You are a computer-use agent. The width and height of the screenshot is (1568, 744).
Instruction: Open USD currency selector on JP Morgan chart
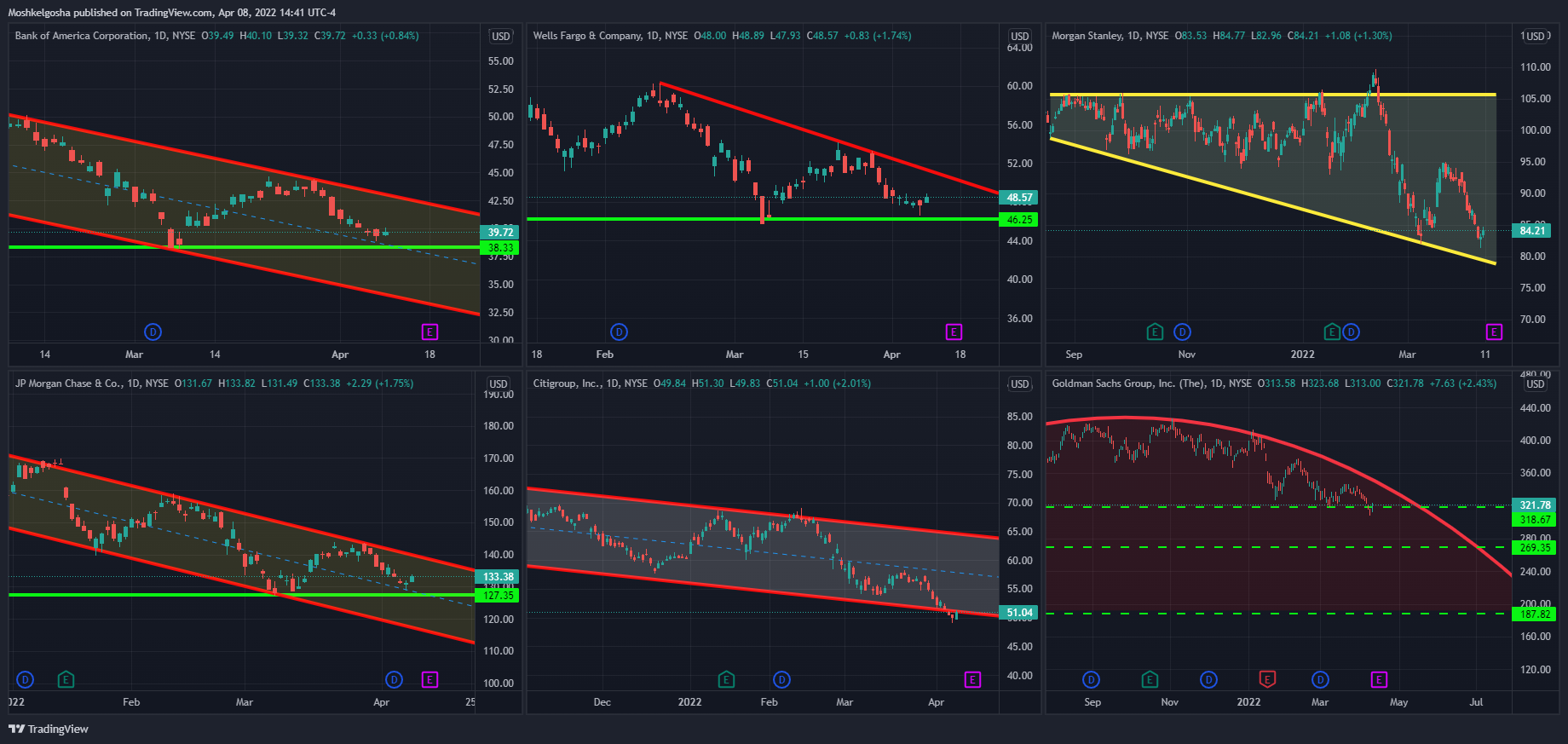(499, 384)
